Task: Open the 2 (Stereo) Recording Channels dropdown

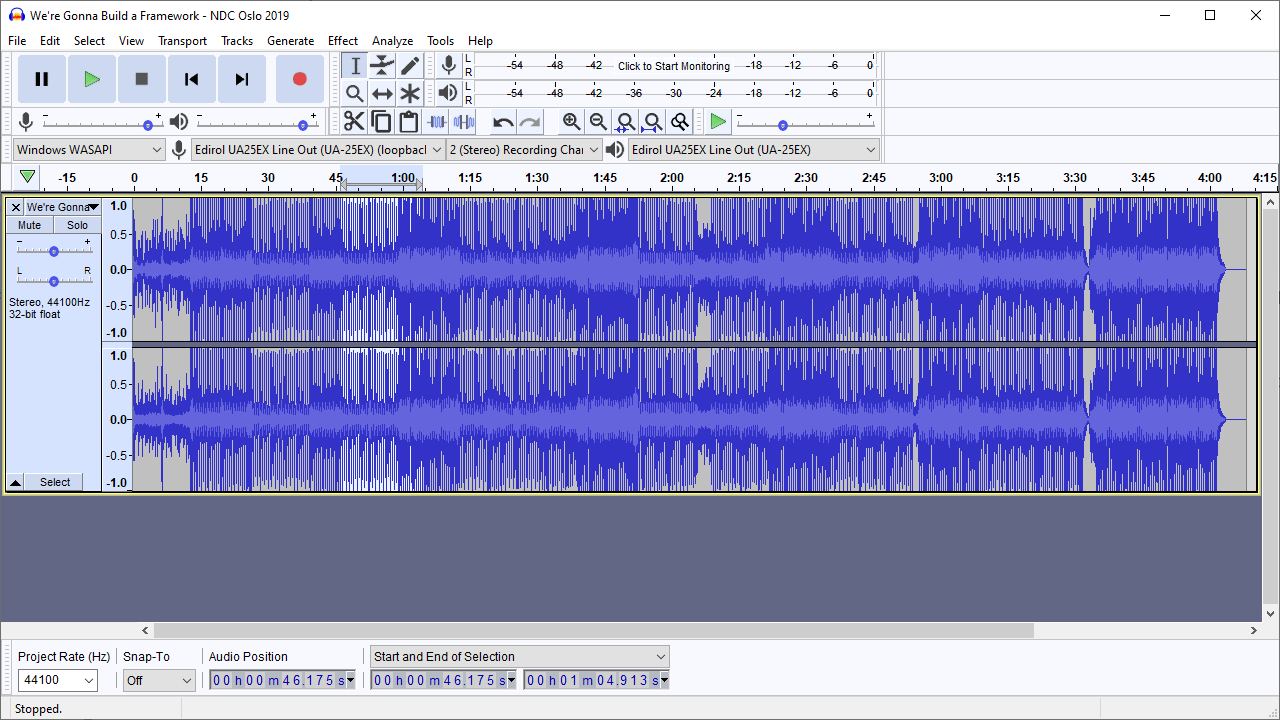Action: tap(525, 150)
